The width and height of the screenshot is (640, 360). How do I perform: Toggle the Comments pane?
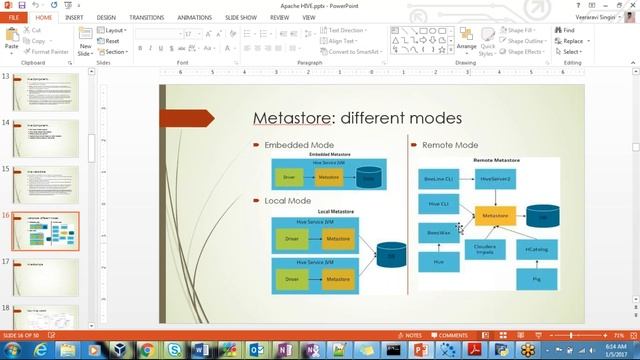click(x=449, y=335)
